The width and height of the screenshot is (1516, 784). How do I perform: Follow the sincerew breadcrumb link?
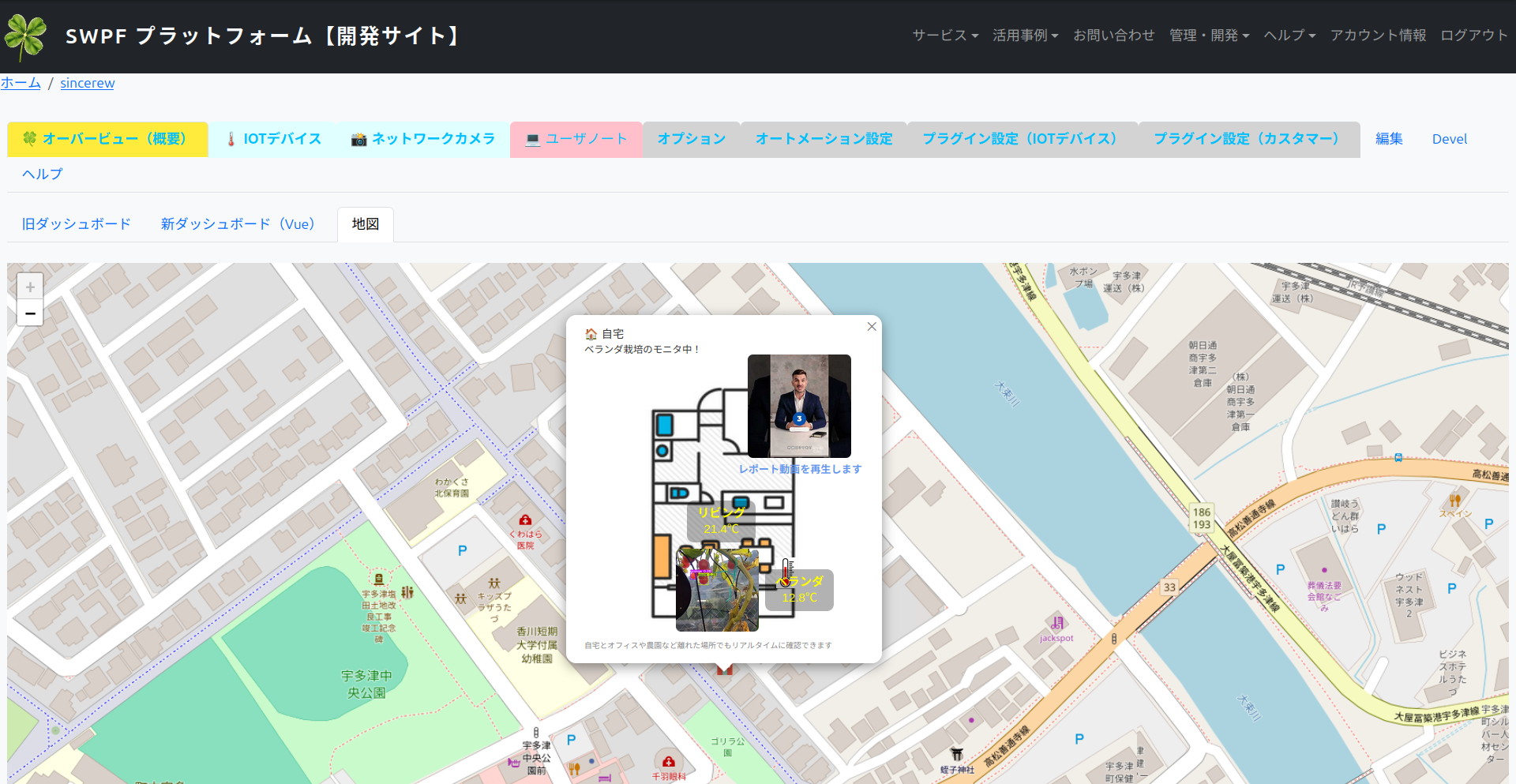[87, 83]
